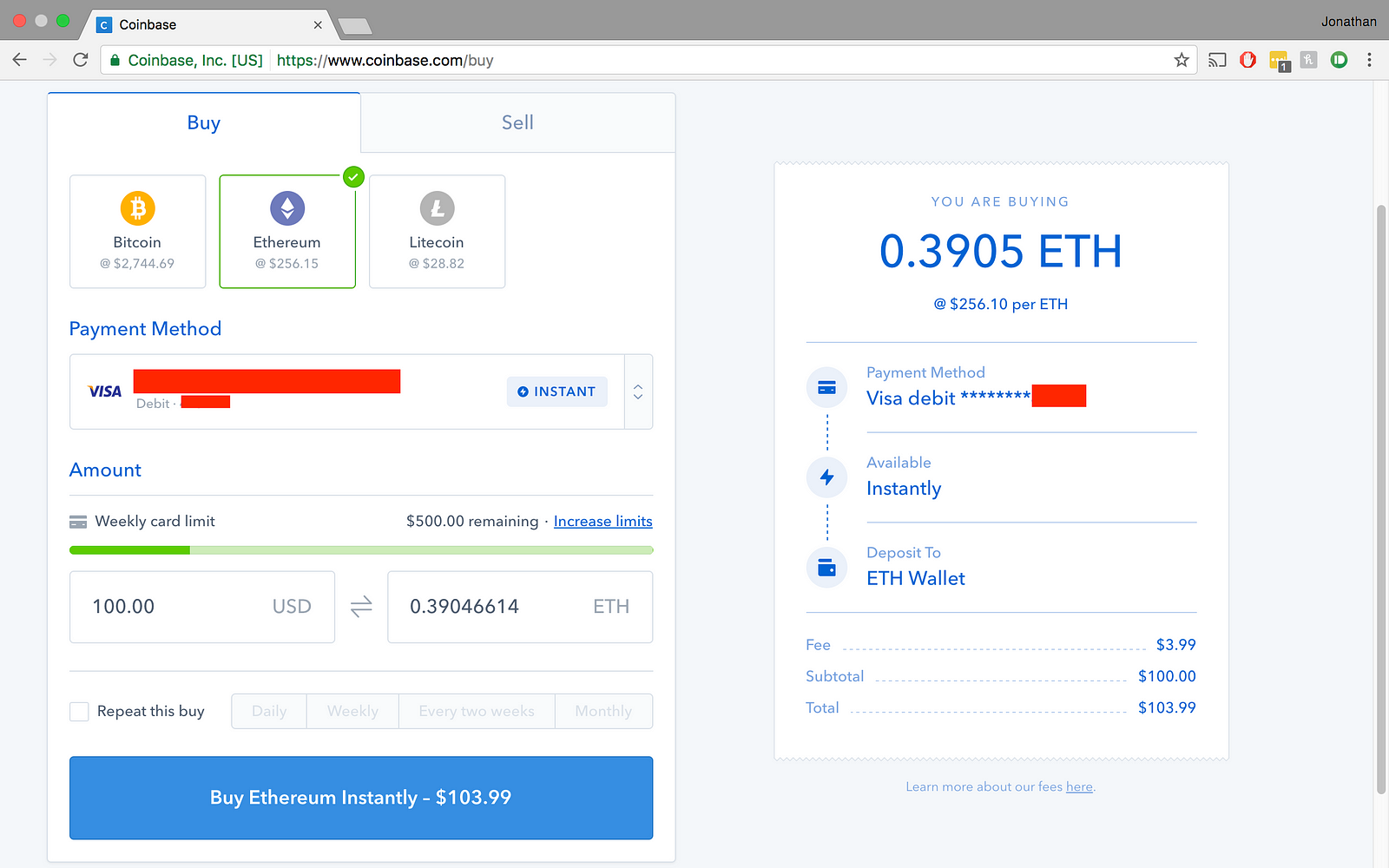Select the Daily repeat option
This screenshot has width=1389, height=868.
coord(269,711)
